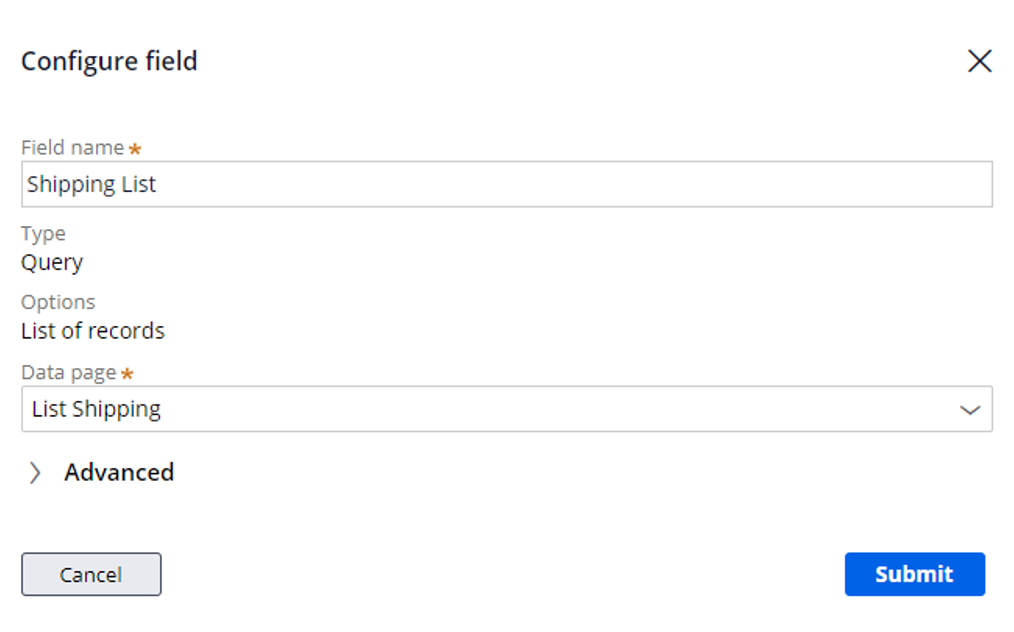Expand the Advanced section chevron
This screenshot has height=632, width=1014.
click(35, 473)
